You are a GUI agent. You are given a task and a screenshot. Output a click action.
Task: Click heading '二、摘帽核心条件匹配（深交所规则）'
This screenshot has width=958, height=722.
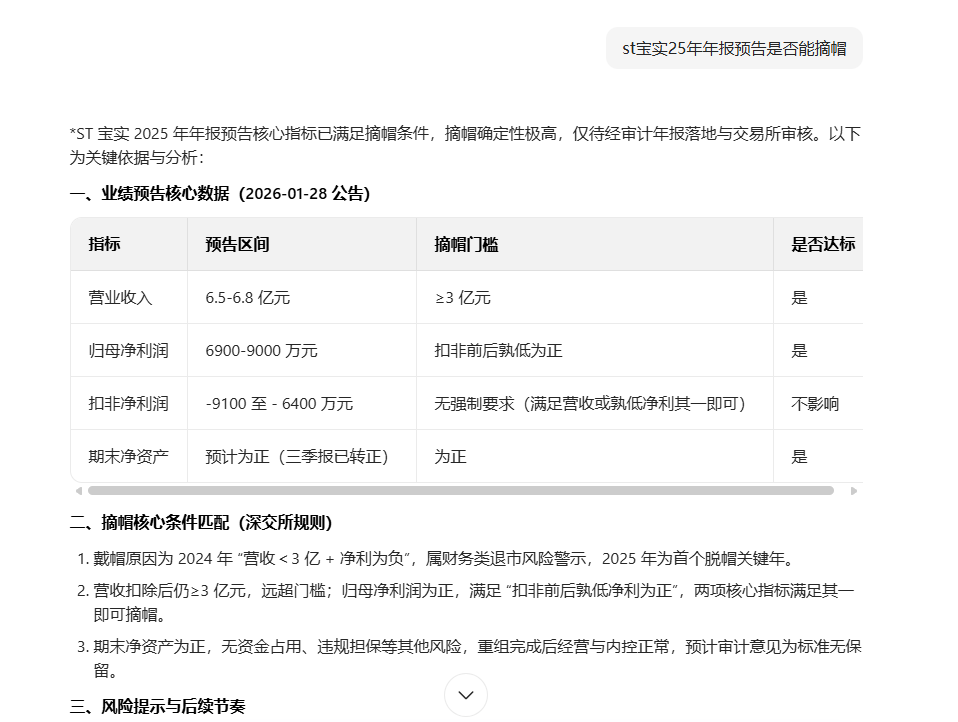coord(201,523)
